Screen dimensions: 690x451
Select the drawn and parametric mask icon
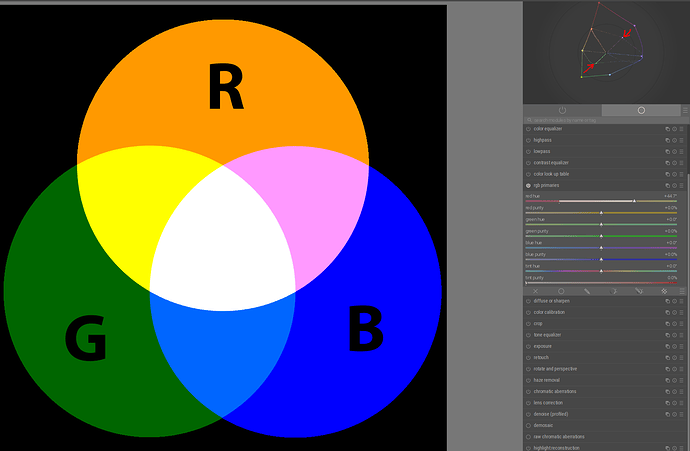coord(638,291)
